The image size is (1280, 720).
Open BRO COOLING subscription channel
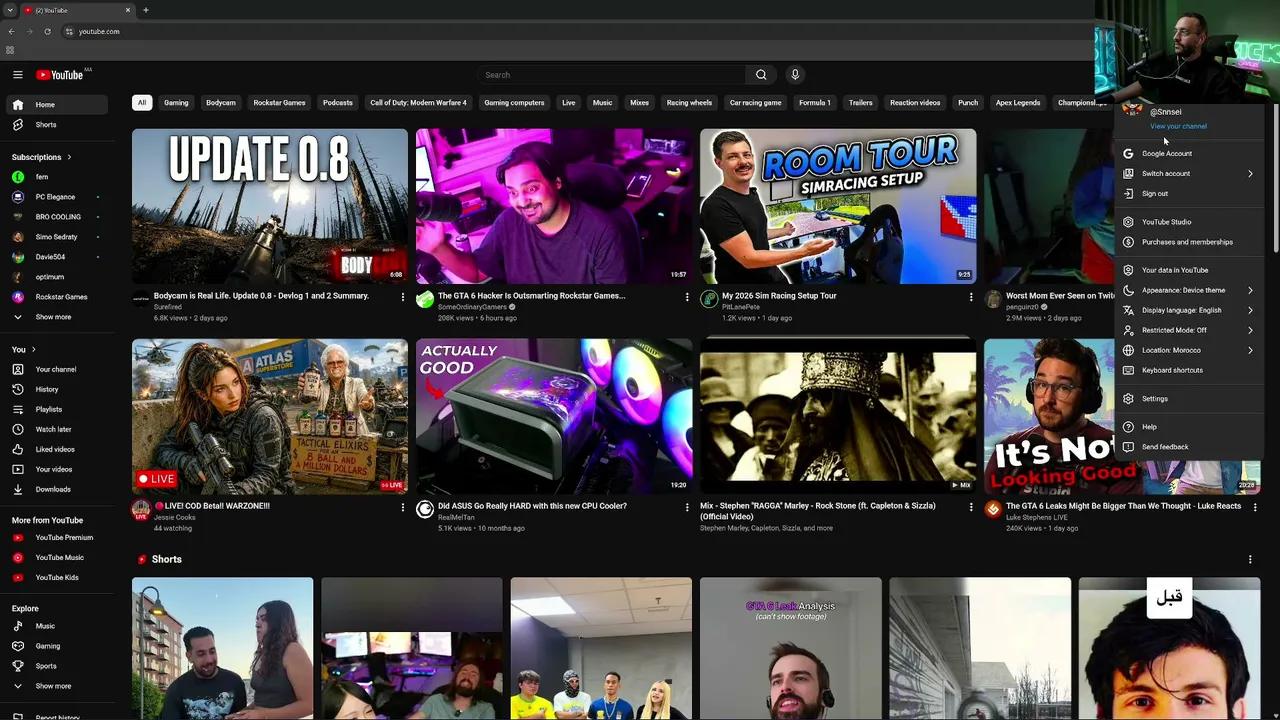59,217
